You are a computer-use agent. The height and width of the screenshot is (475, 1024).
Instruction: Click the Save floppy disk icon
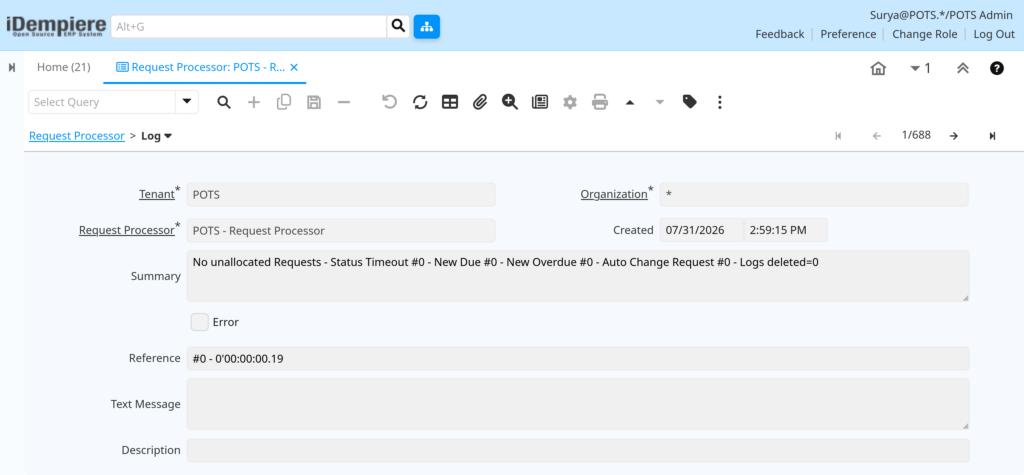coord(313,102)
